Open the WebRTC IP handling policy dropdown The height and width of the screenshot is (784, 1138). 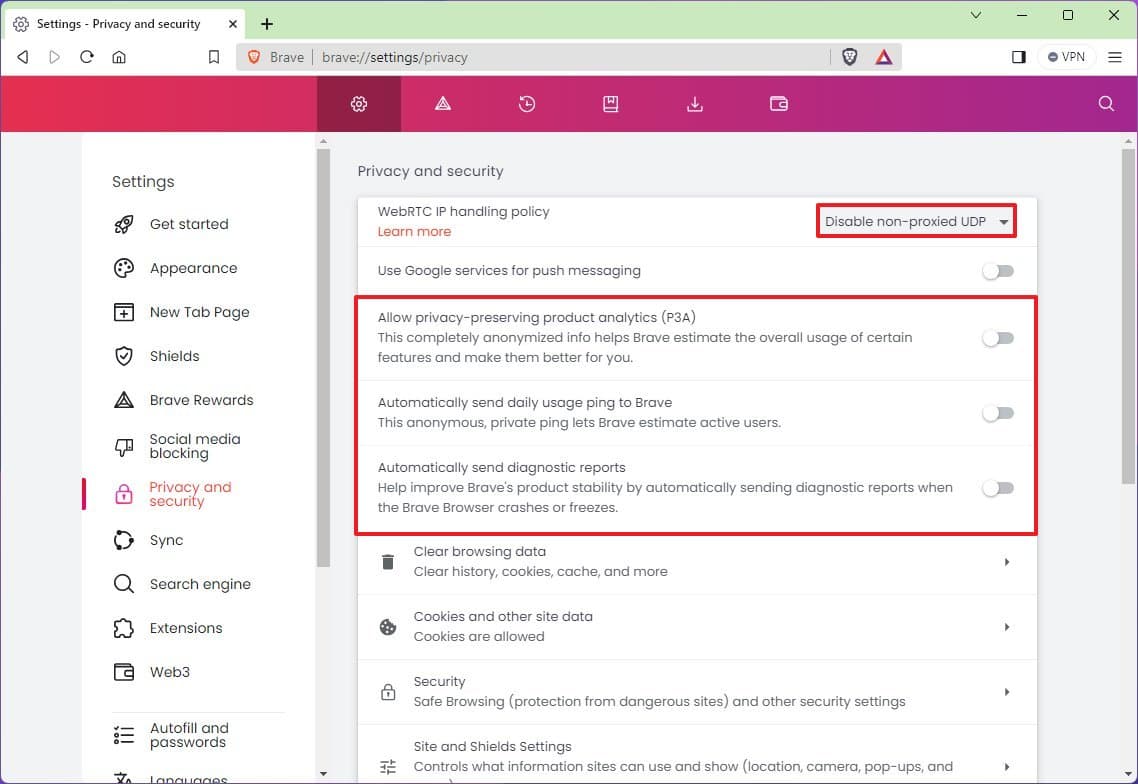[x=914, y=221]
